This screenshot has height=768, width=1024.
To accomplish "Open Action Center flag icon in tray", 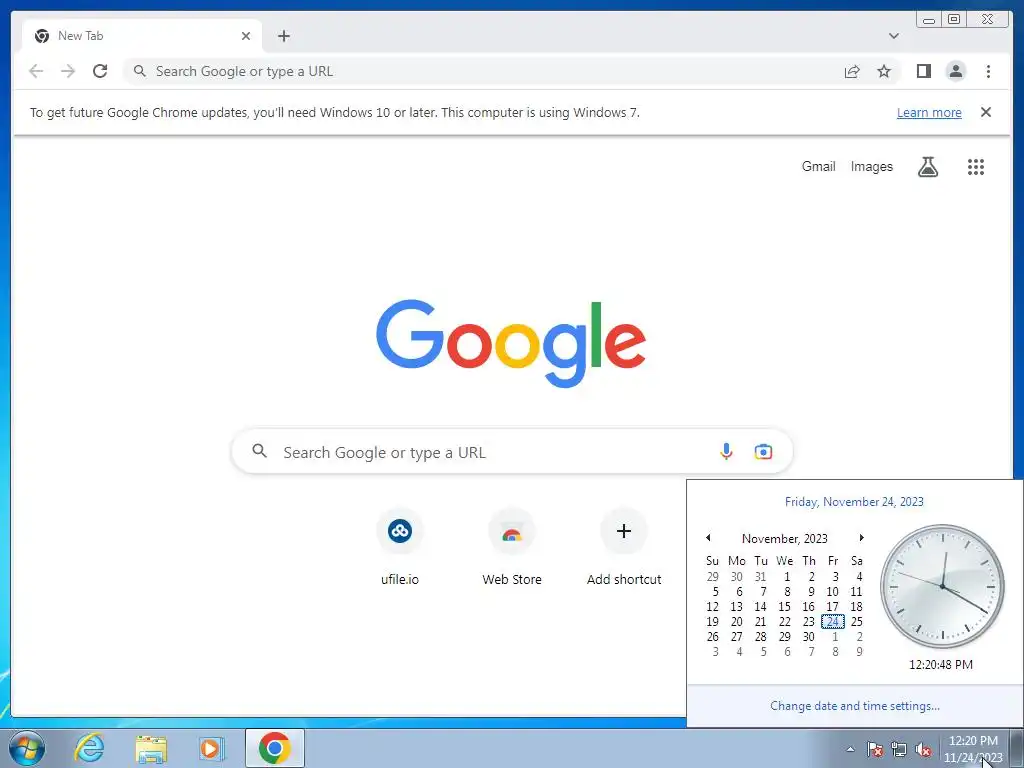I will [x=874, y=749].
